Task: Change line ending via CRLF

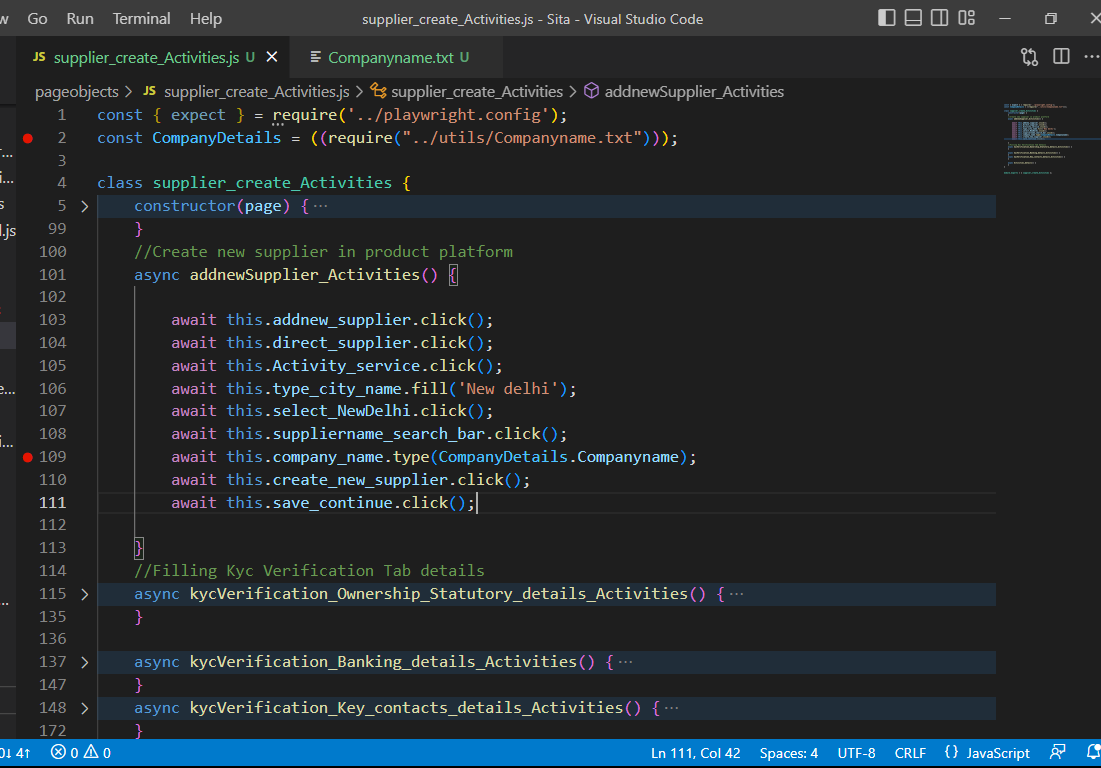Action: pos(910,753)
